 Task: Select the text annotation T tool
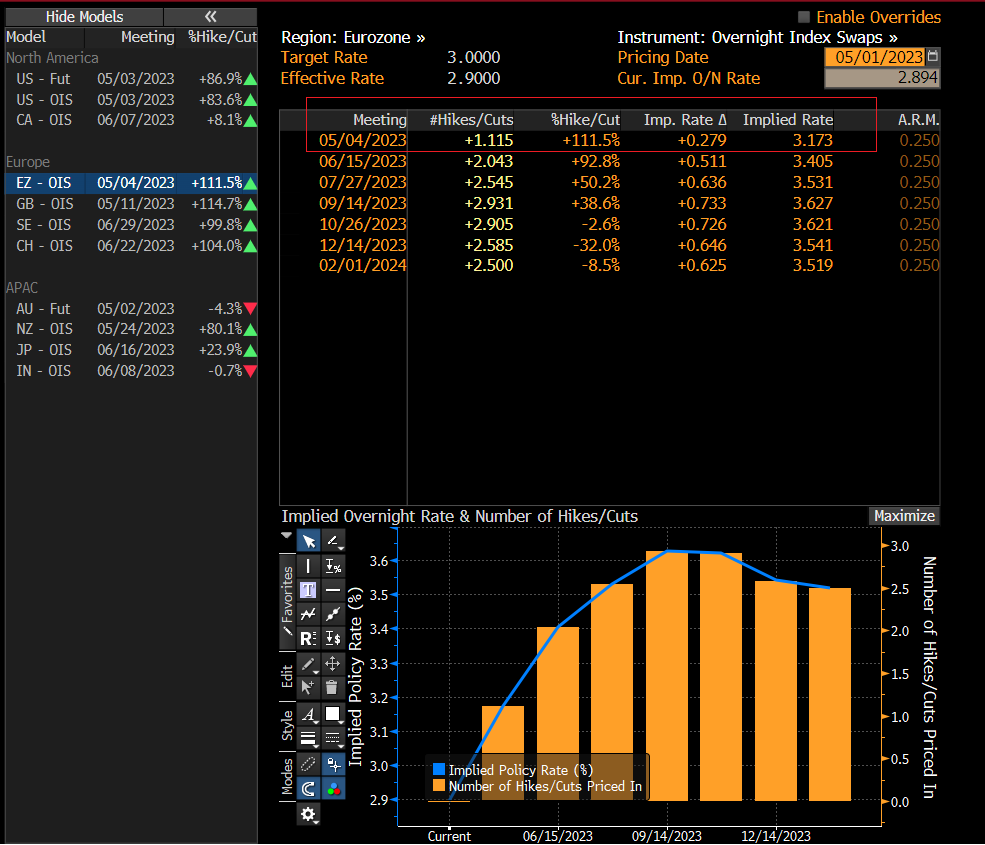pyautogui.click(x=308, y=590)
